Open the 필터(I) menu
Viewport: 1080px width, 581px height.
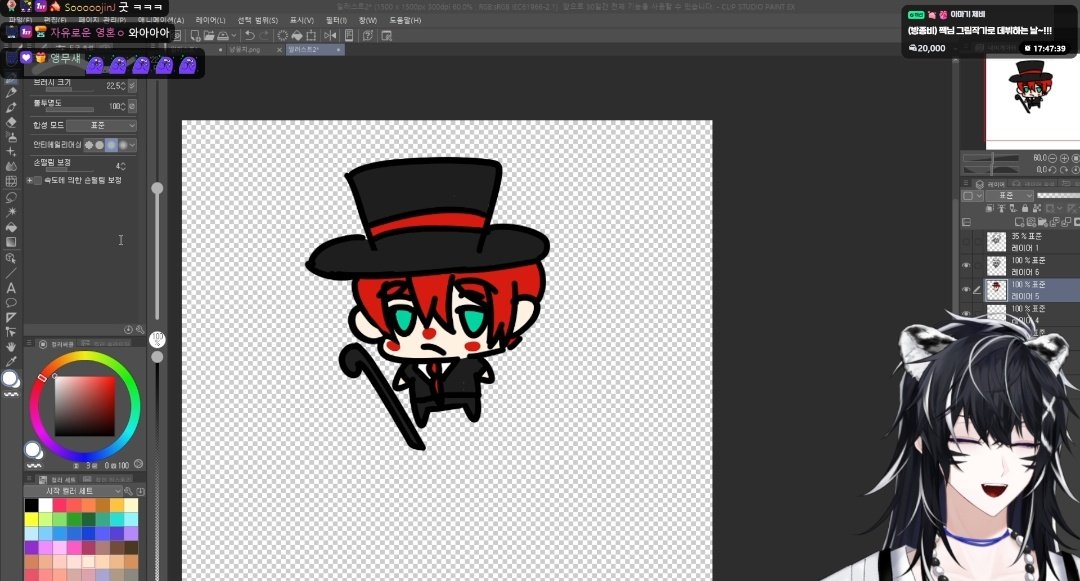tap(336, 20)
